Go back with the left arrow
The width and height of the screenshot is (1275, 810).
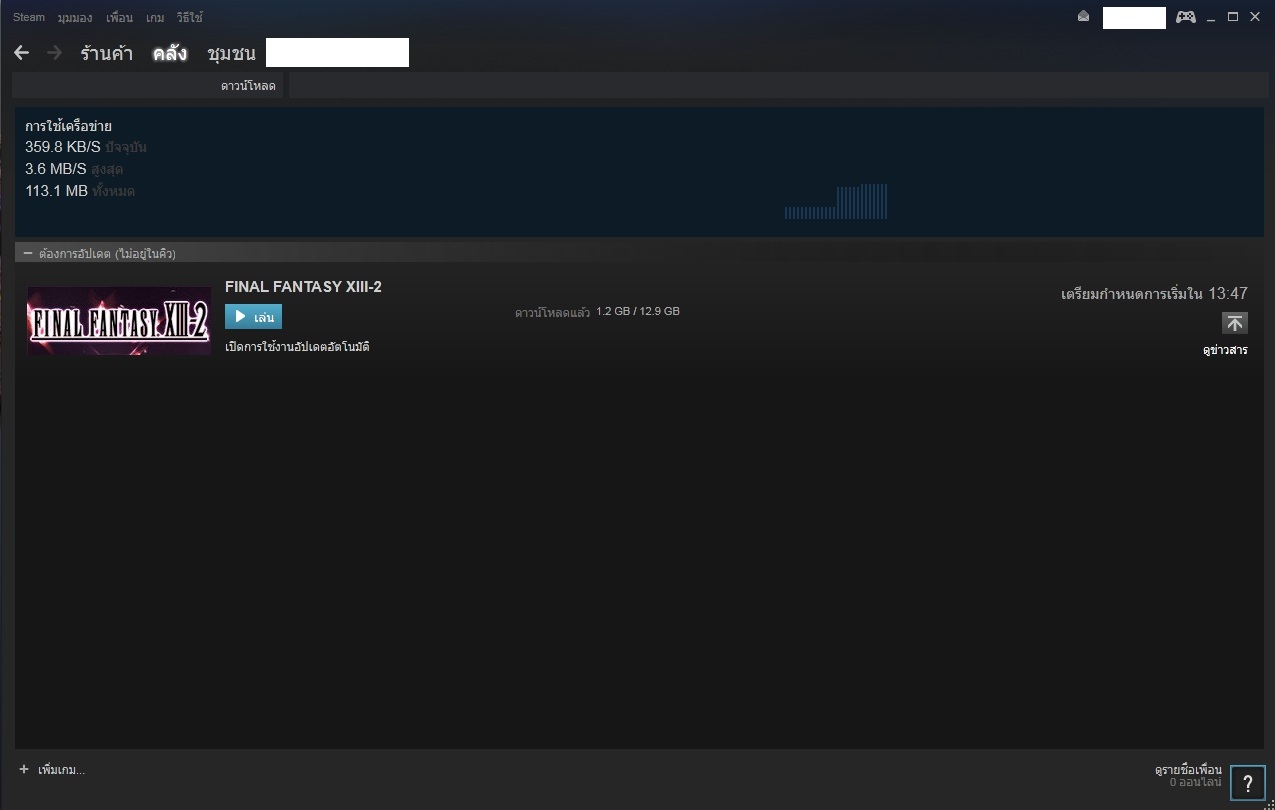click(22, 52)
